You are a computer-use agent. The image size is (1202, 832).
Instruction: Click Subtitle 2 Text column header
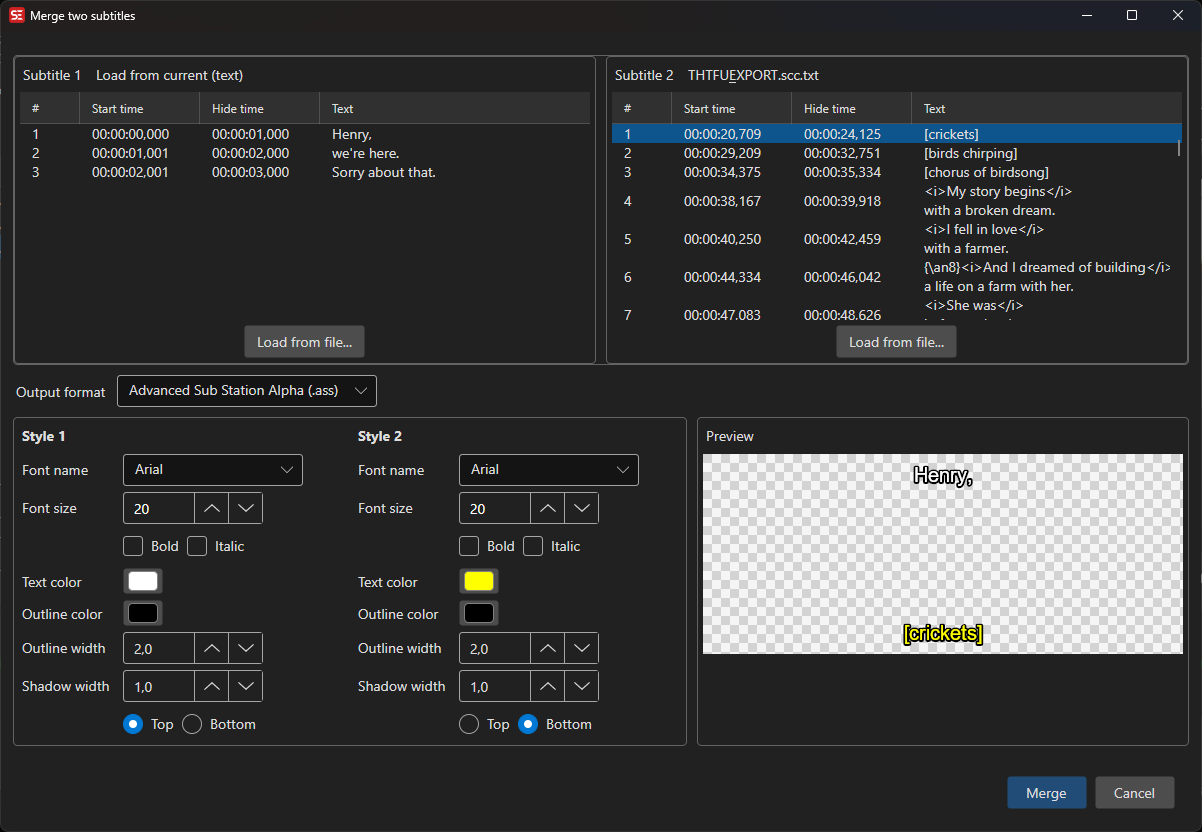tap(1047, 108)
